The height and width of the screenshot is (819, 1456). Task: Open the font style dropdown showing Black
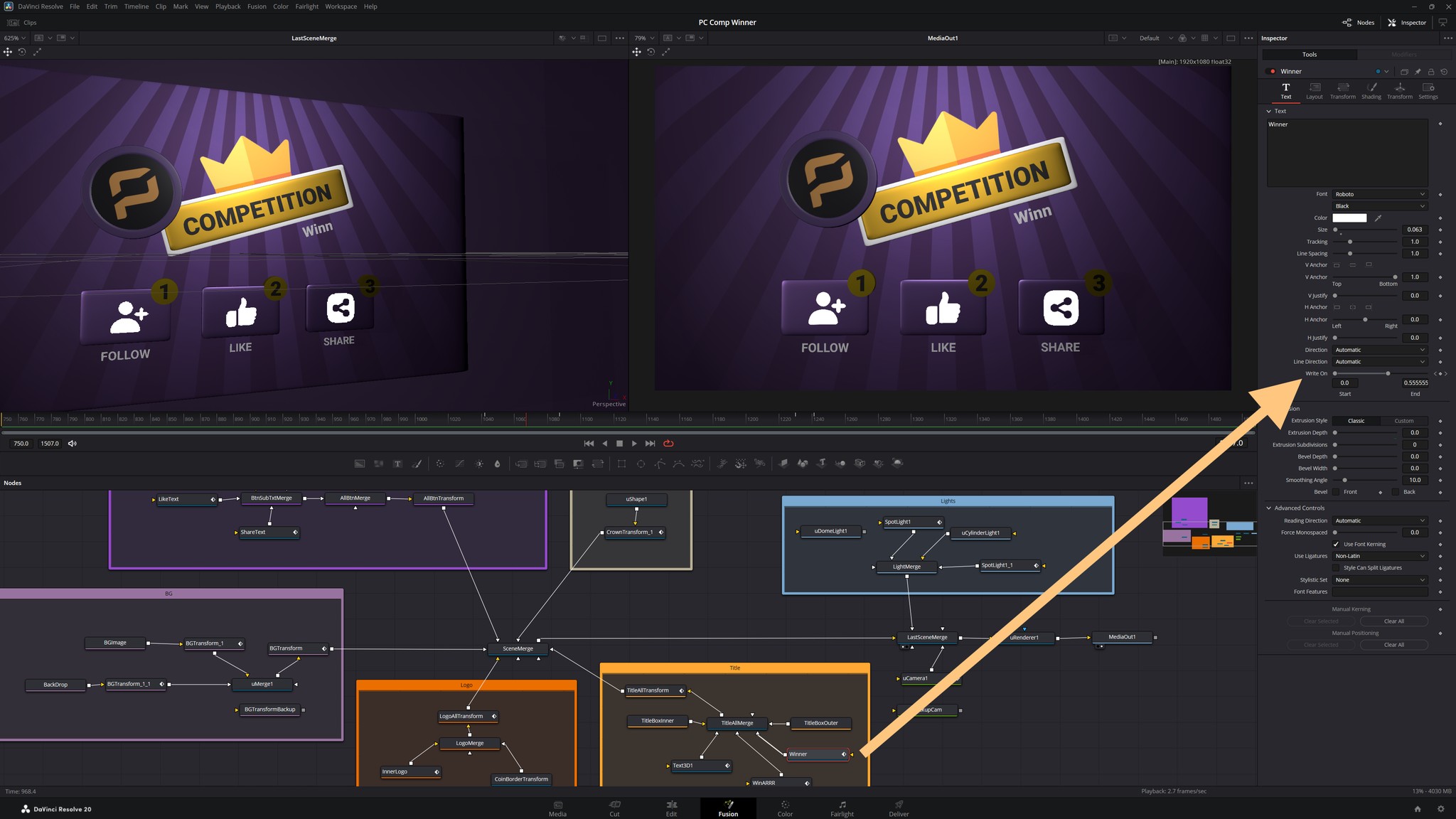[1380, 206]
